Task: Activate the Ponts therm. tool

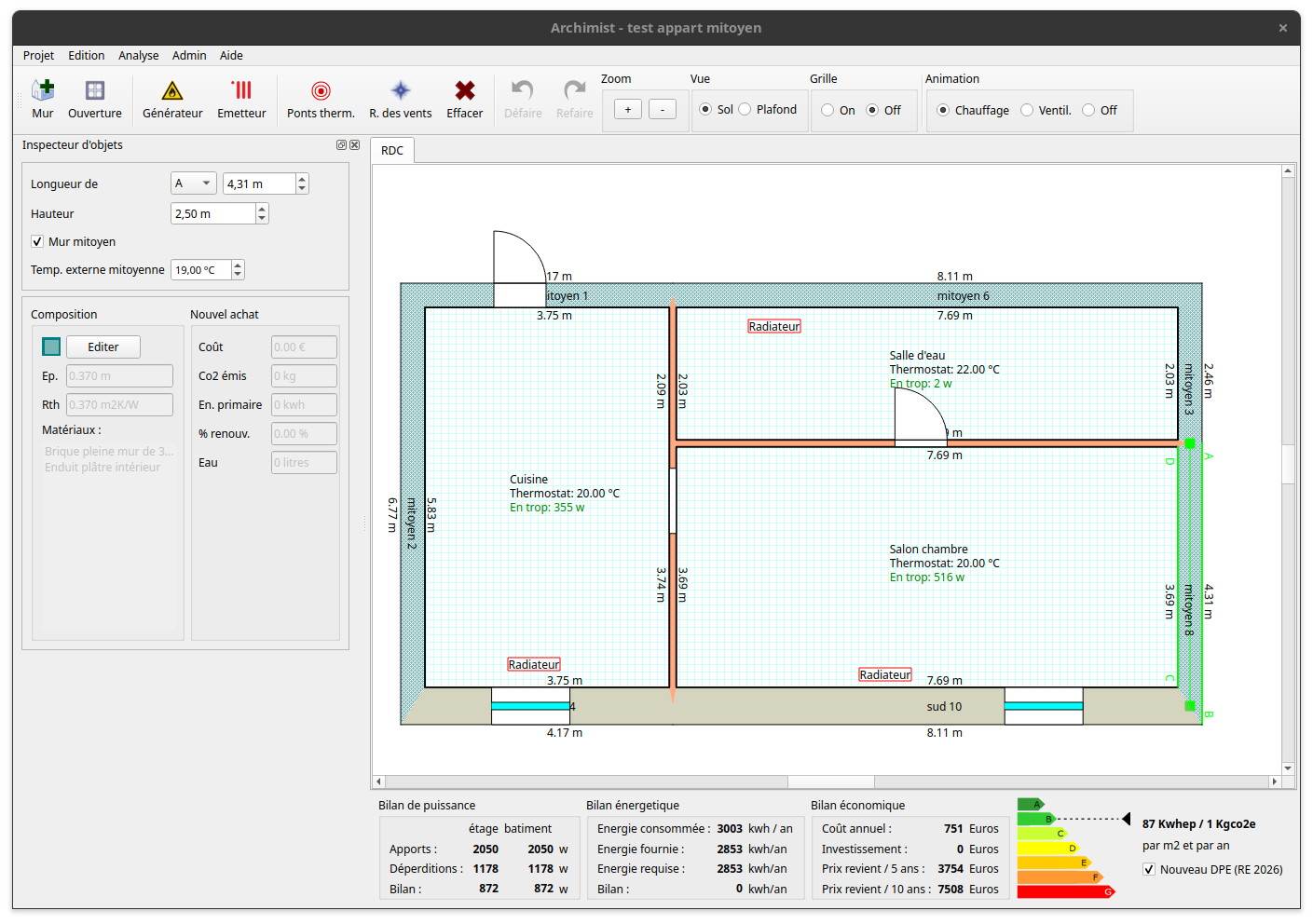Action: tap(321, 100)
